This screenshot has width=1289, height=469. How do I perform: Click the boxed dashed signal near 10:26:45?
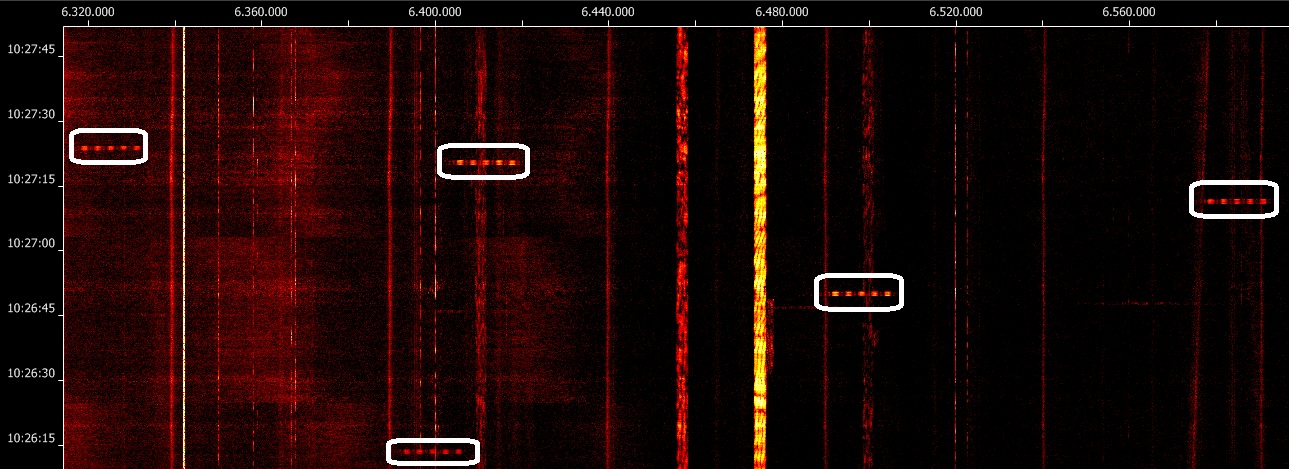859,293
